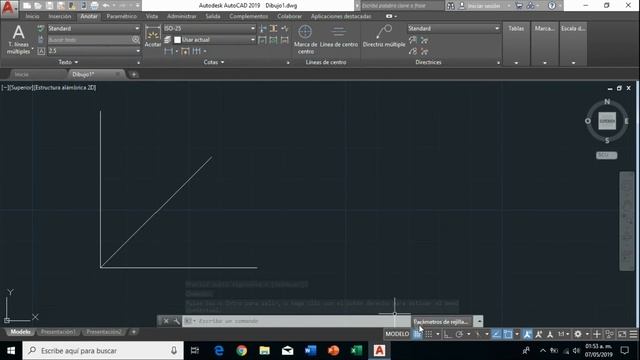The height and width of the screenshot is (360, 640).
Task: Switch to the Vista ribbon tab
Action: [152, 16]
